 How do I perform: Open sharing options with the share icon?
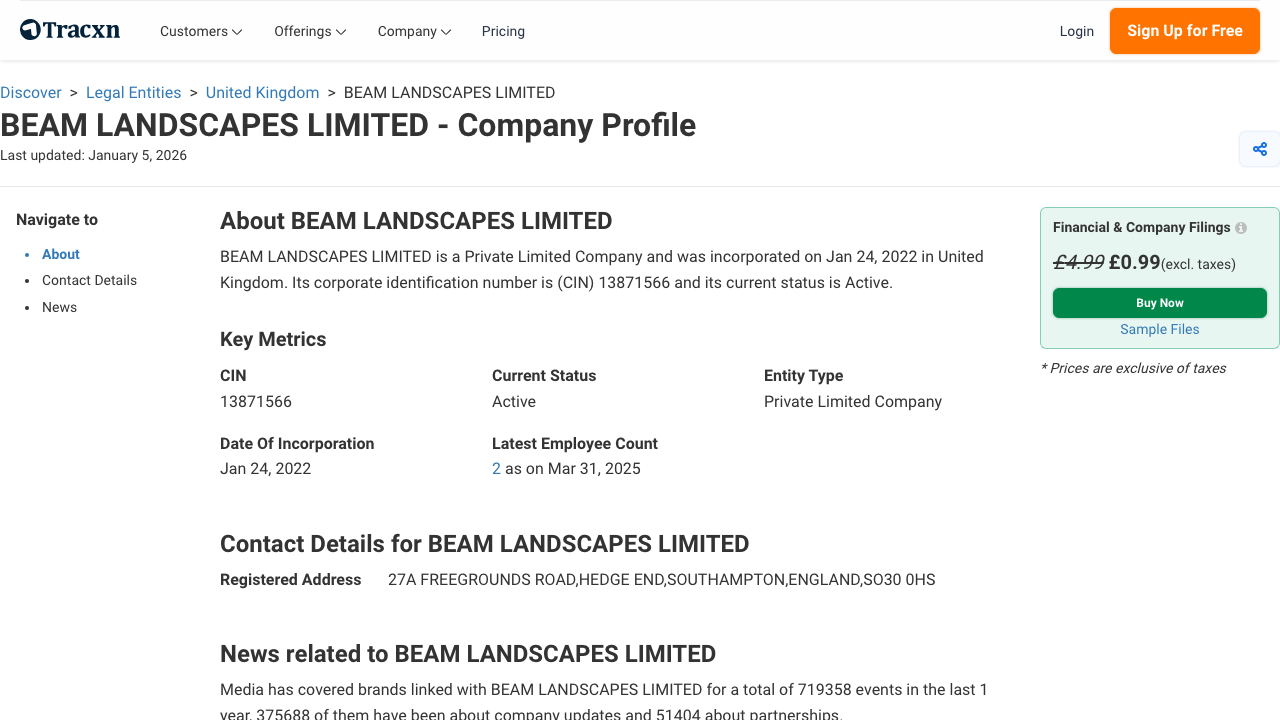tap(1259, 148)
